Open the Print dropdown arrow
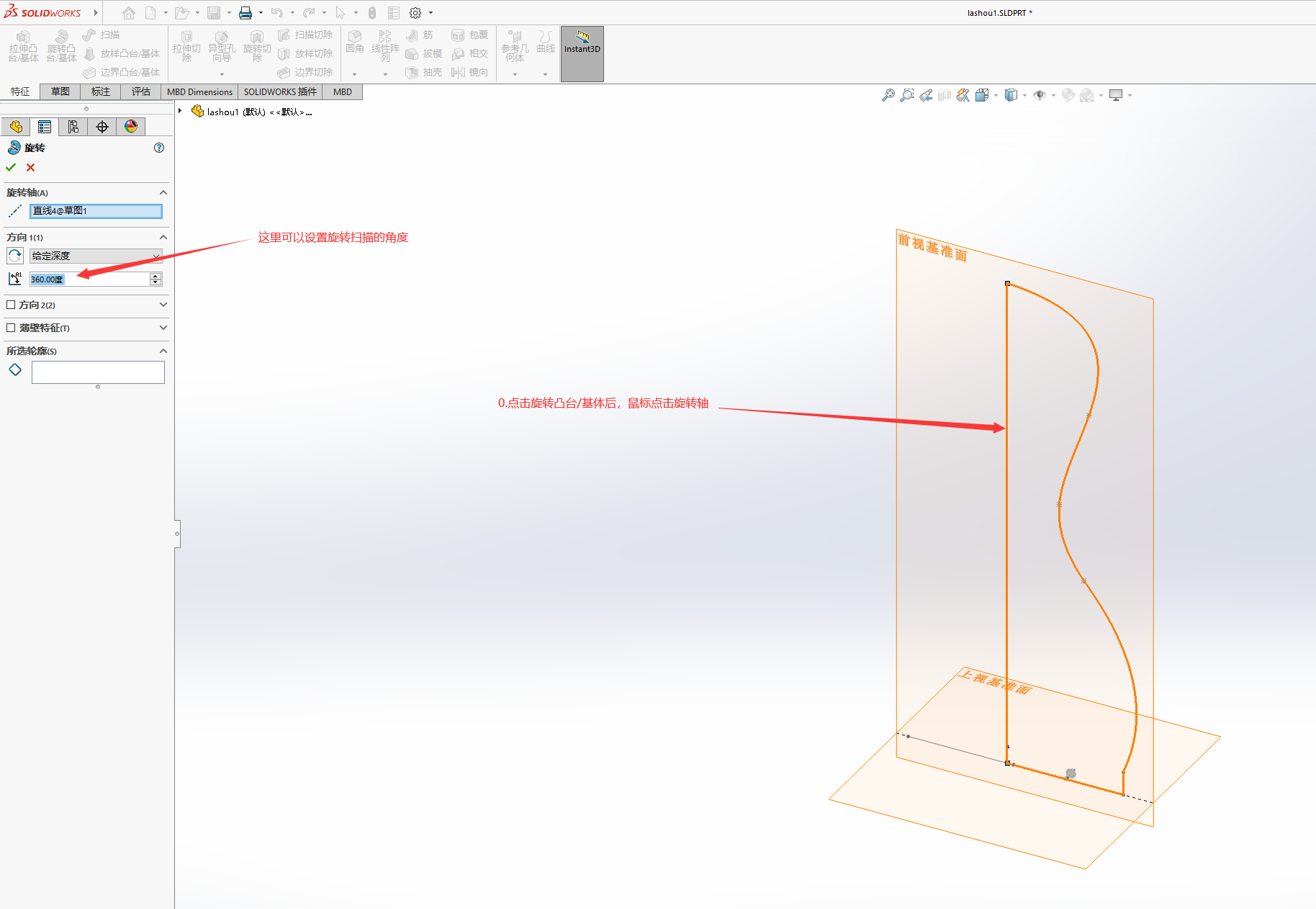Screen dimensions: 1316x909 click(261, 13)
